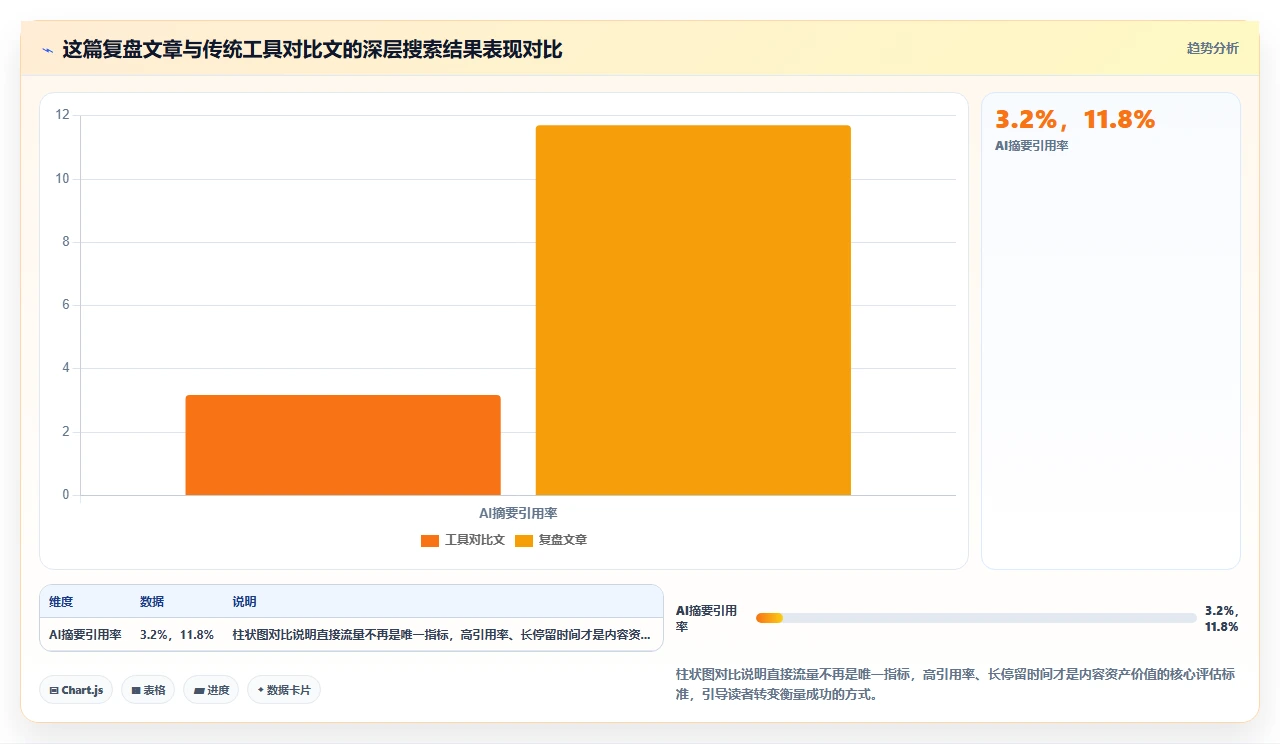Click the AI摘要引用率 progress bar

(x=976, y=618)
